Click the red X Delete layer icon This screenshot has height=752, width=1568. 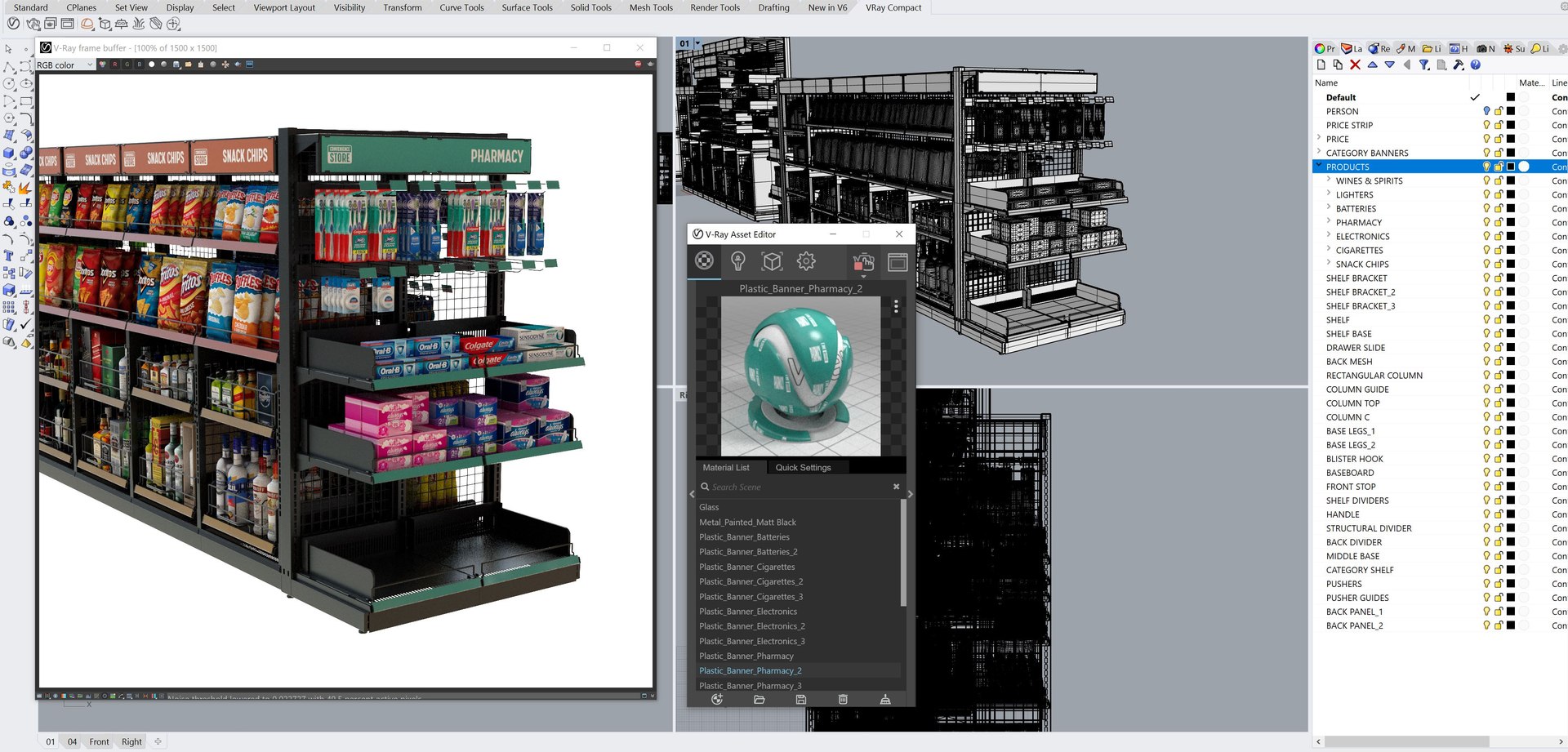point(1355,65)
